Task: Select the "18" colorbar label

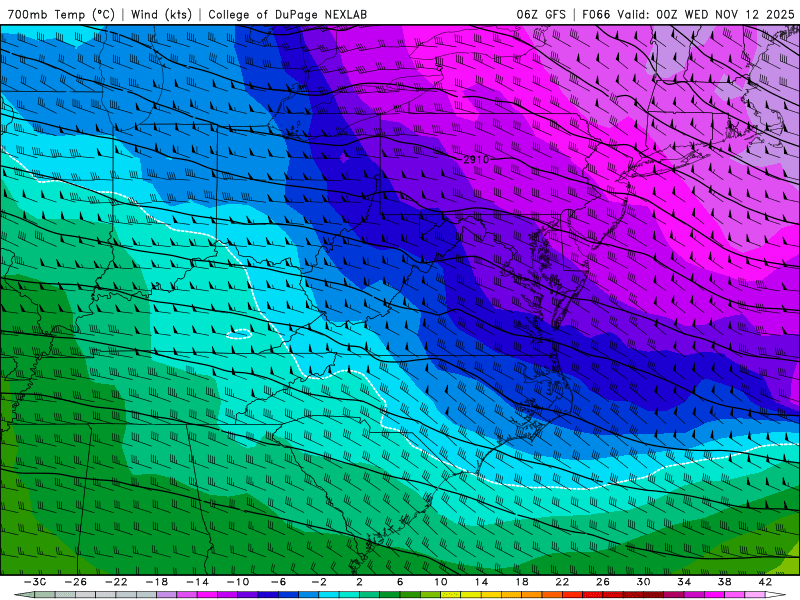Action: coord(521,582)
